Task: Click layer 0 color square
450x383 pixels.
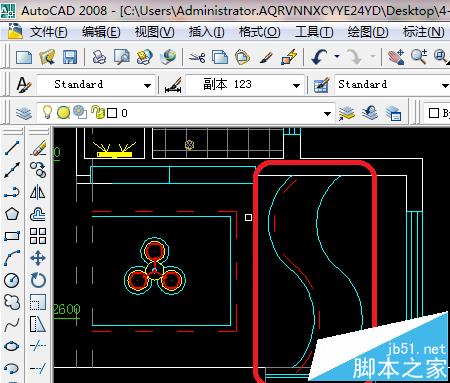Action: coord(112,113)
